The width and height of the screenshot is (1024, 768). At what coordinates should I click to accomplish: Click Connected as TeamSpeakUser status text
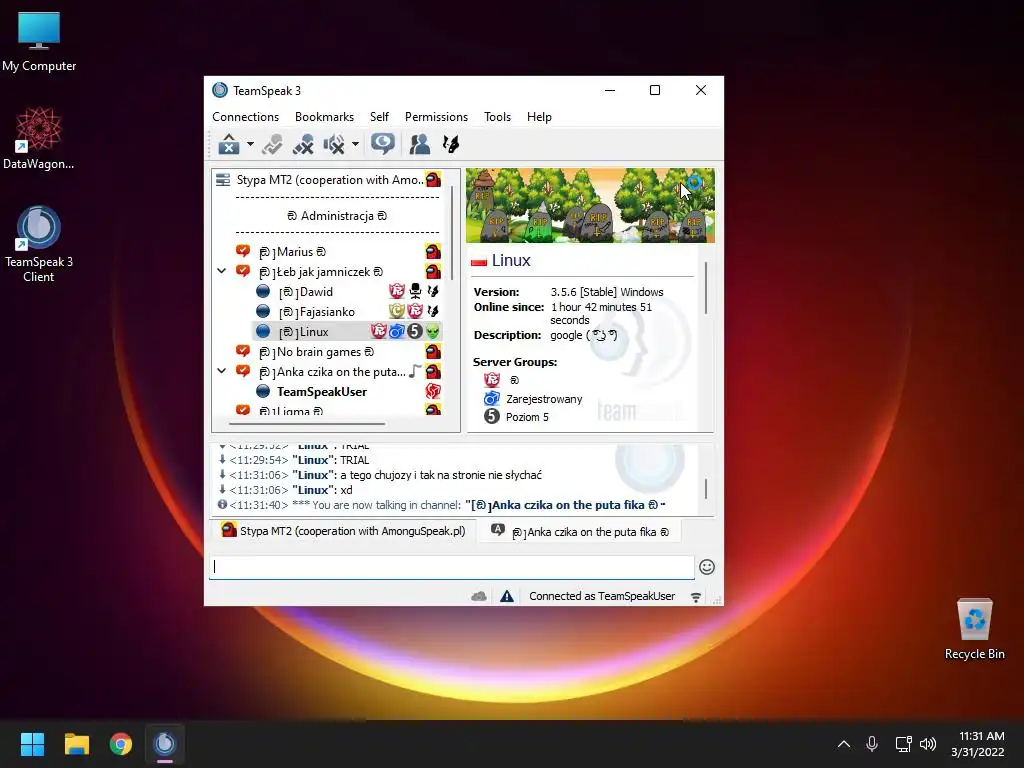point(601,596)
